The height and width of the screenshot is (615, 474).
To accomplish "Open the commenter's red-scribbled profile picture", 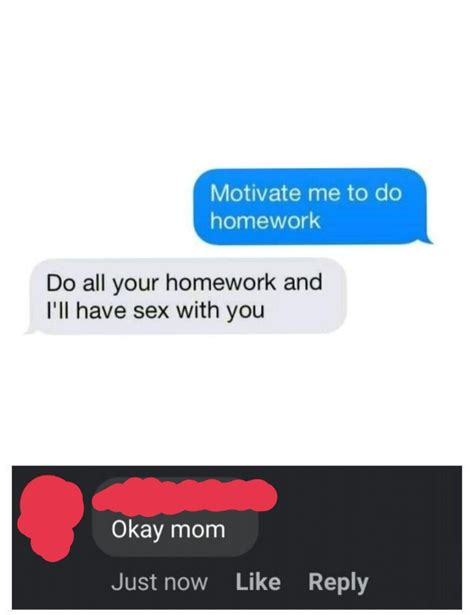I will pos(49,517).
